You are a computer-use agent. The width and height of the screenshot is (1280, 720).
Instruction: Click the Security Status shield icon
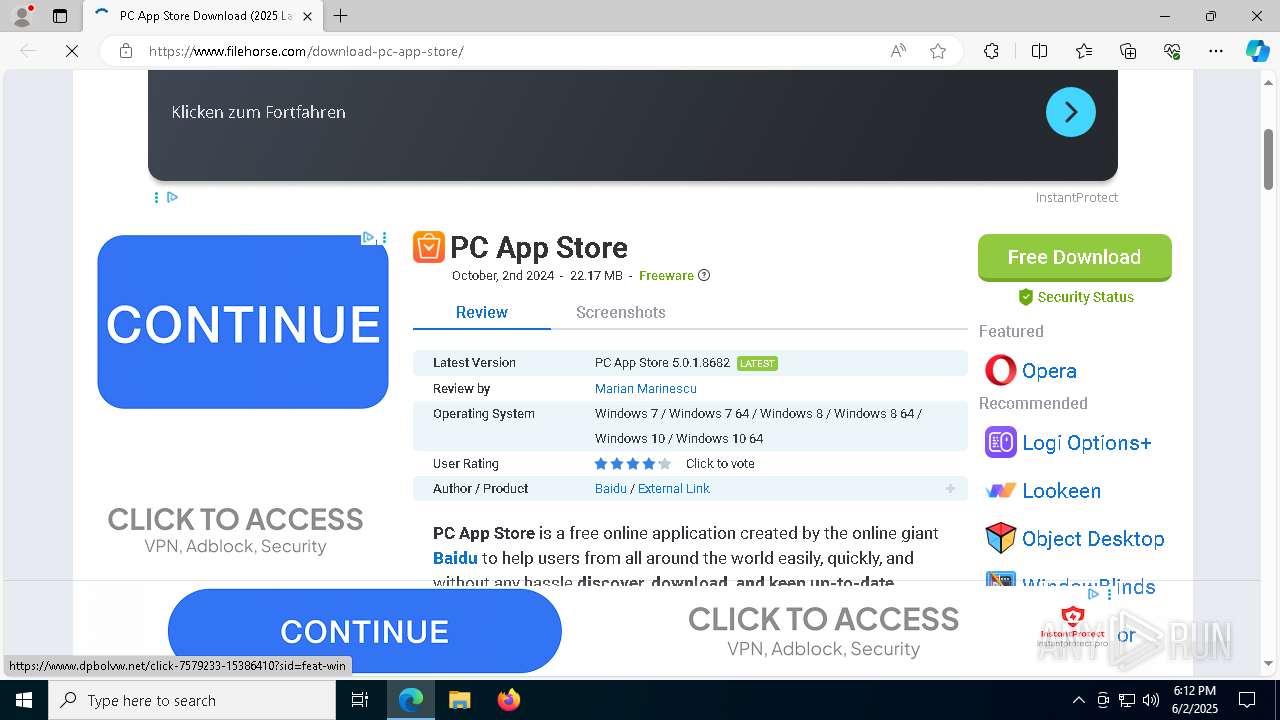click(1025, 297)
